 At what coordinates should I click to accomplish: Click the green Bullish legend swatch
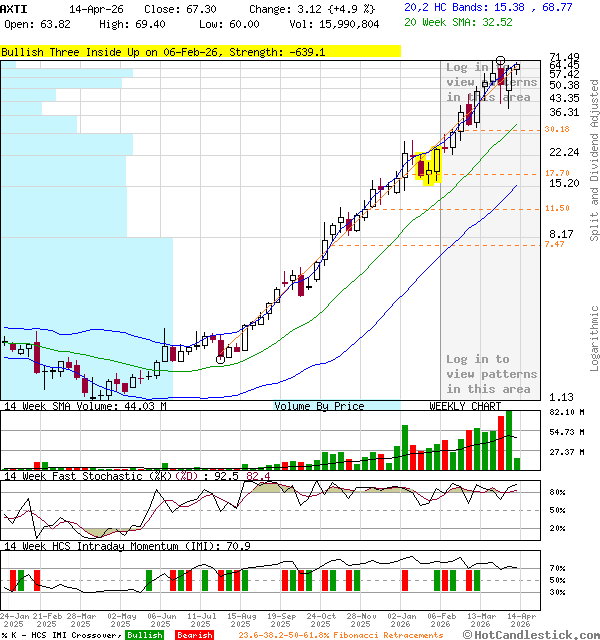tap(145, 635)
